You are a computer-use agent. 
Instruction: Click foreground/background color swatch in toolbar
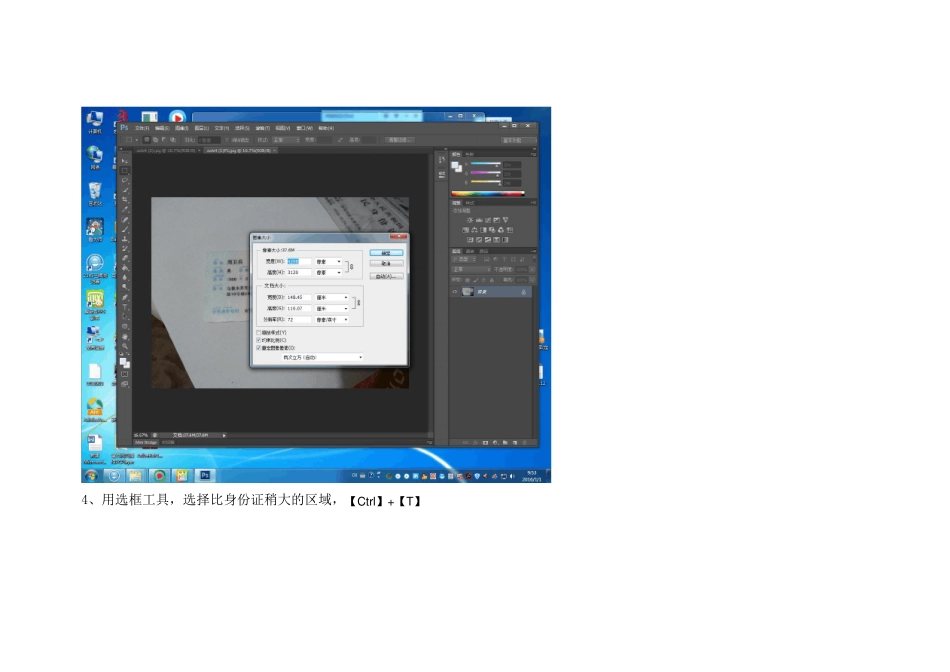pos(124,362)
